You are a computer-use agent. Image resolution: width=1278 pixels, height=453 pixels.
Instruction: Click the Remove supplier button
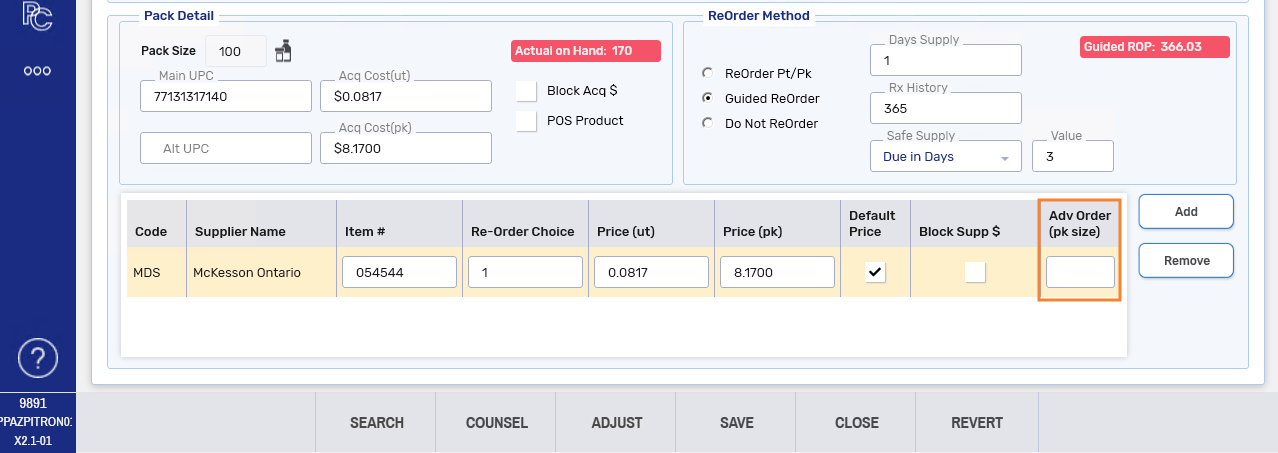1185,261
